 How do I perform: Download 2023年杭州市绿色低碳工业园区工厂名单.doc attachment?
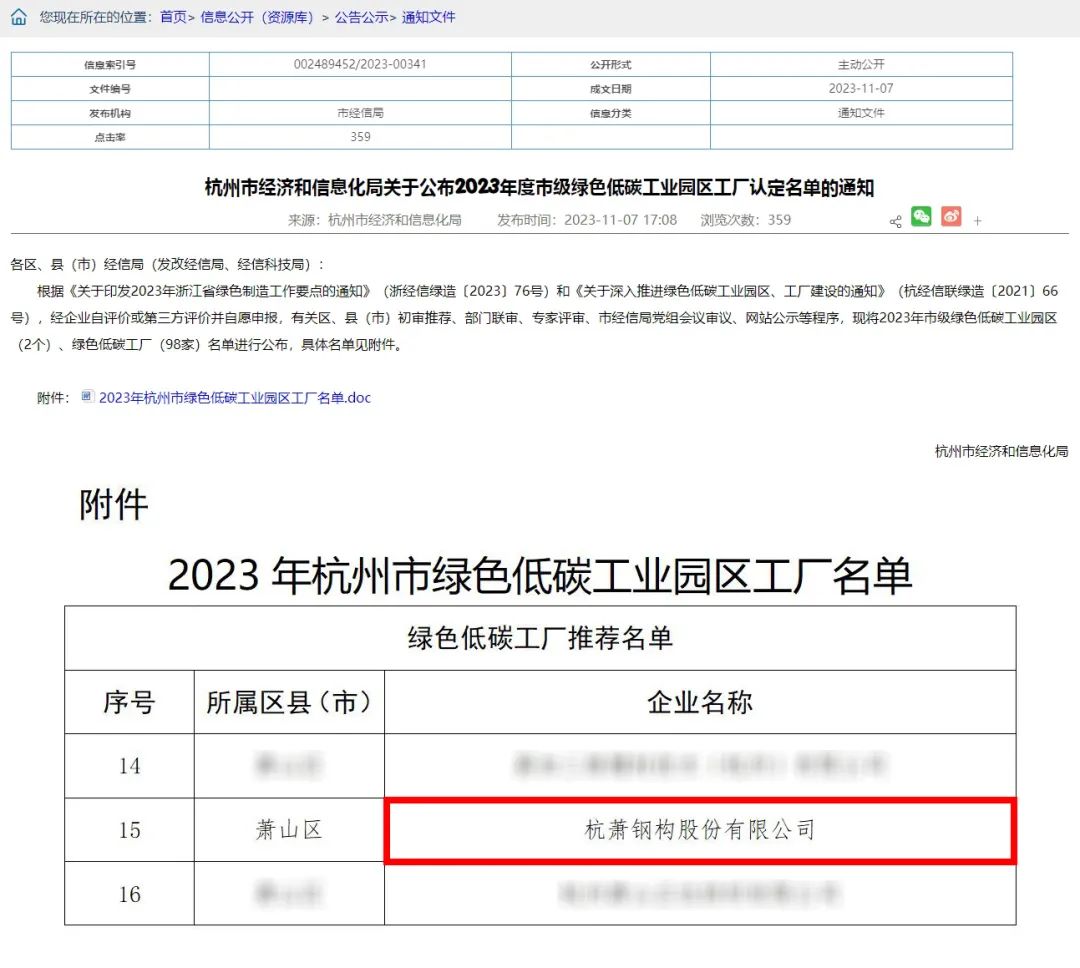click(235, 397)
